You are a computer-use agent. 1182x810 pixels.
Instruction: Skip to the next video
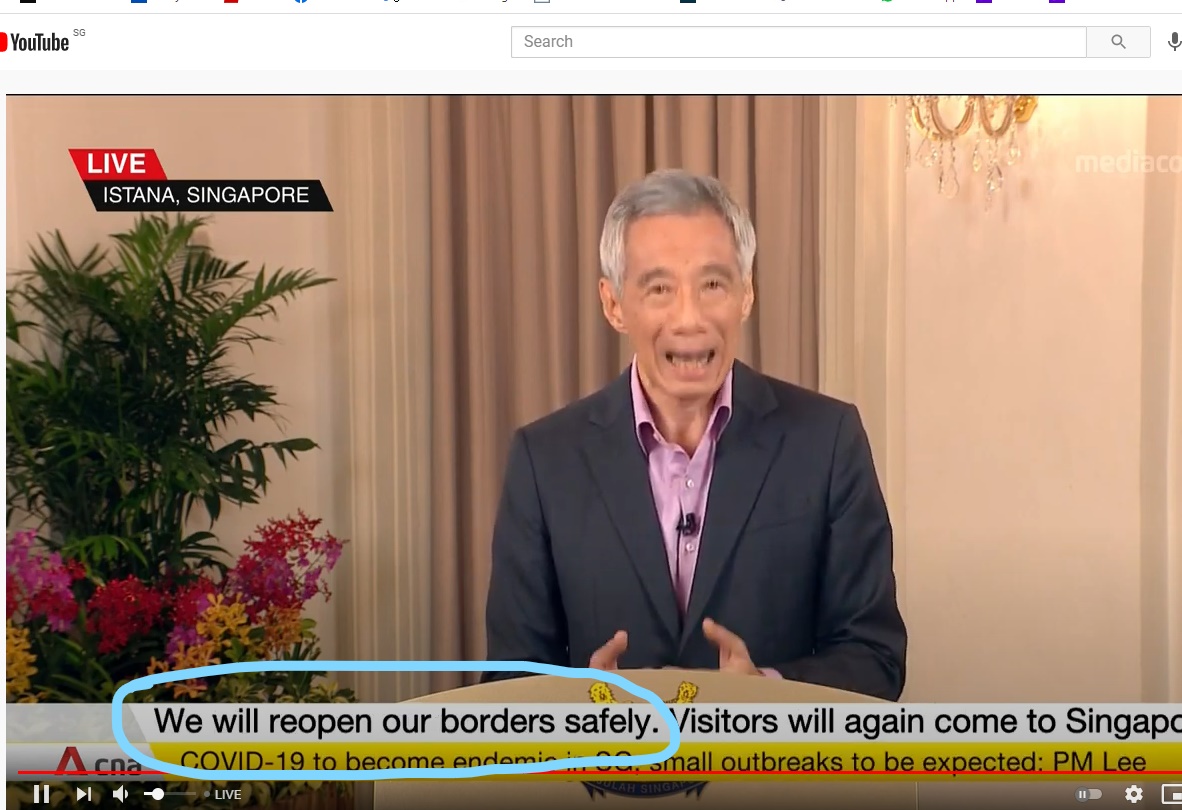point(84,794)
